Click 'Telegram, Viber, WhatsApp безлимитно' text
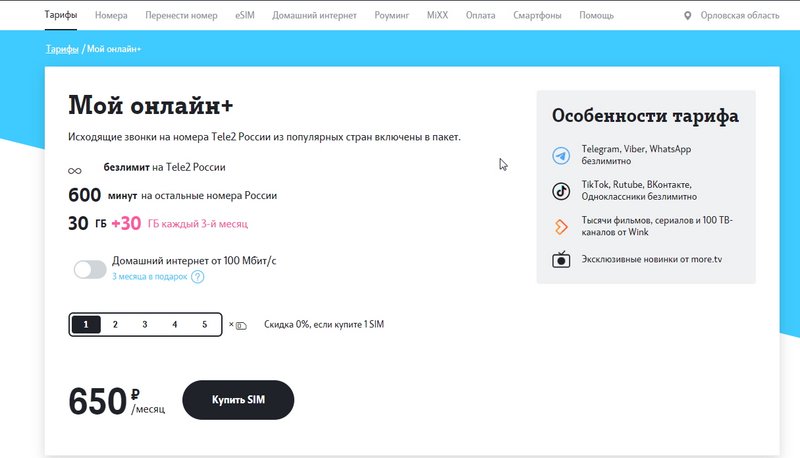The width and height of the screenshot is (800, 458). click(636, 155)
